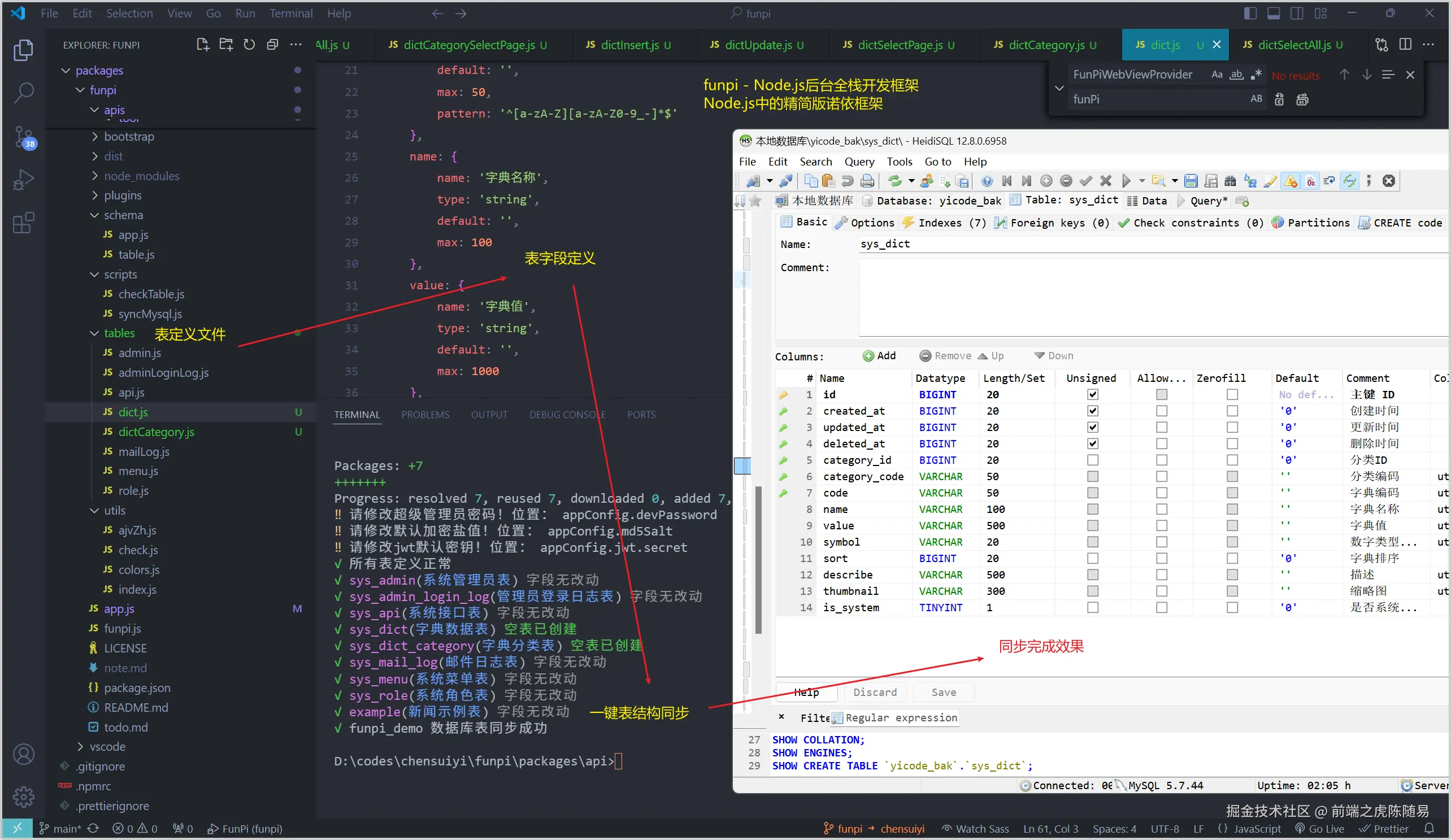Screen dimensions: 1451x840
Task: Open HeidiSQL Tools menu
Action: coord(899,162)
